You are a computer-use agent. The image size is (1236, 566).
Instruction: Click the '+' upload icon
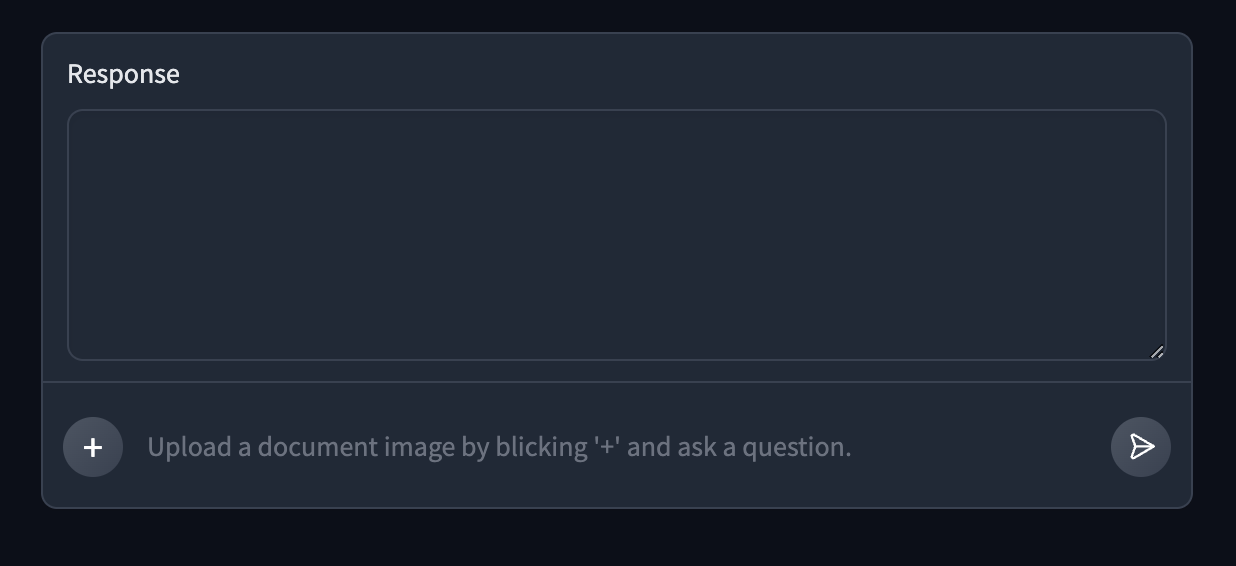(93, 447)
